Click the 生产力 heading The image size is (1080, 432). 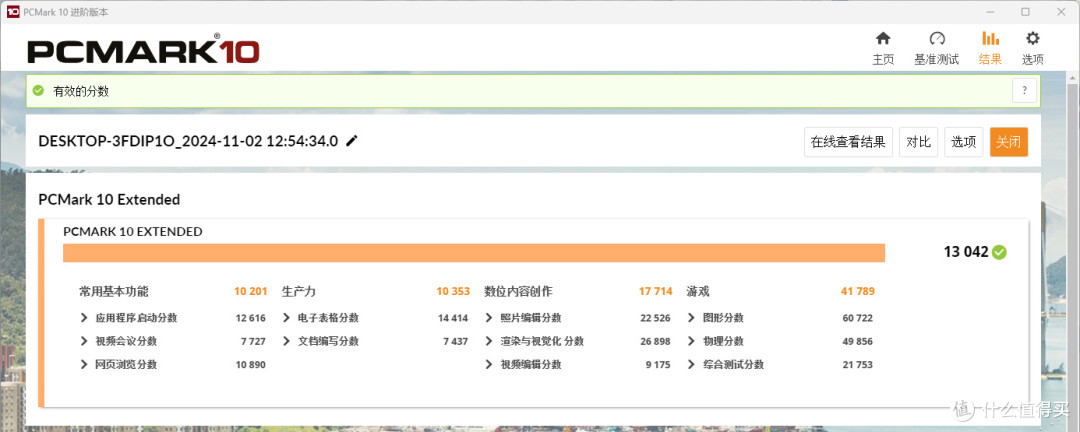(x=299, y=291)
